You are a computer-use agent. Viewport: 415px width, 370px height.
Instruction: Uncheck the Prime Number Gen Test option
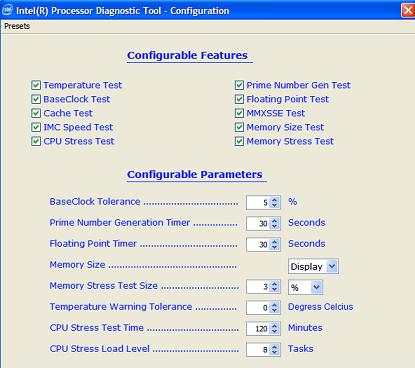click(x=239, y=85)
